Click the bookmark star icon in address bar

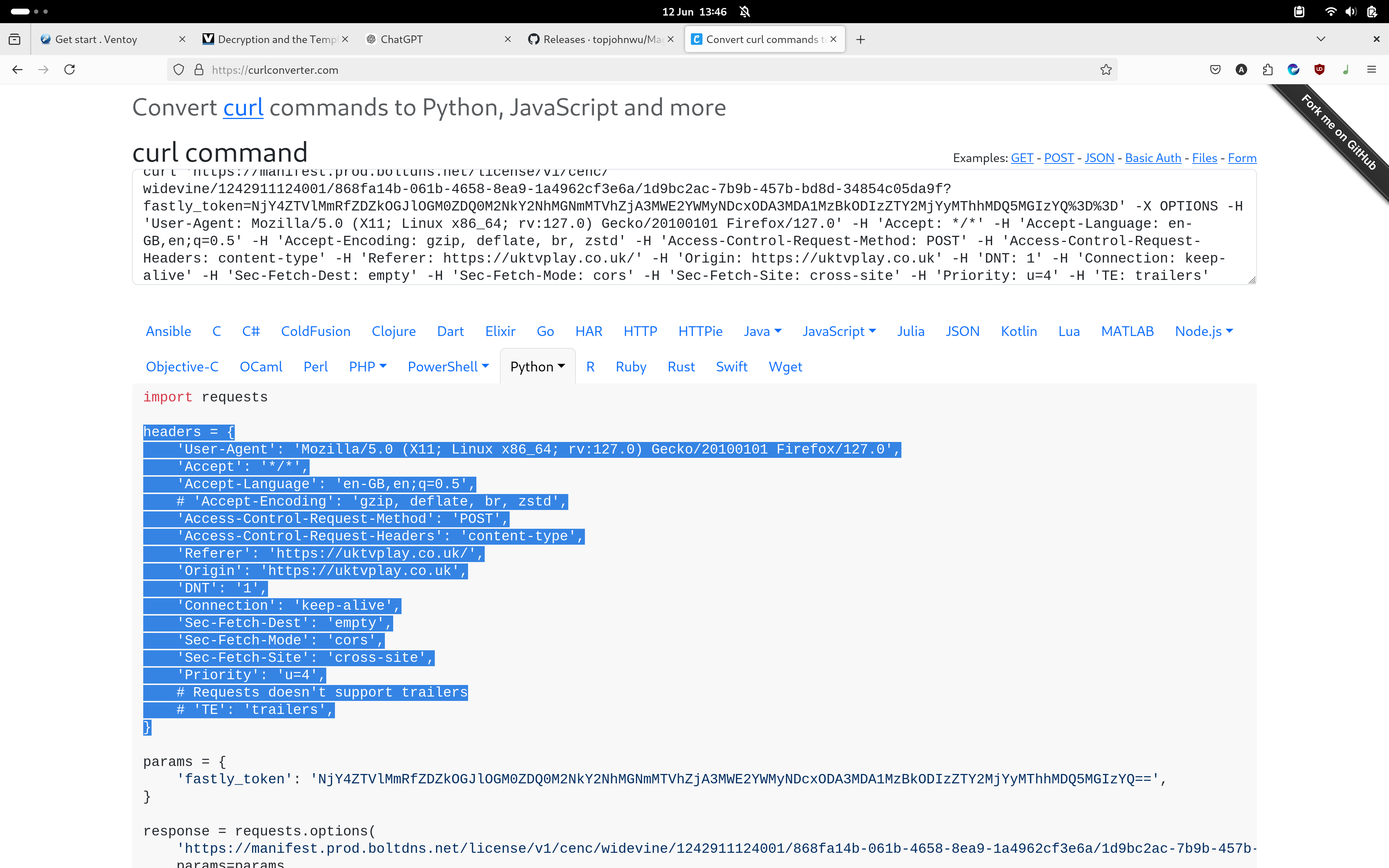pyautogui.click(x=1105, y=70)
